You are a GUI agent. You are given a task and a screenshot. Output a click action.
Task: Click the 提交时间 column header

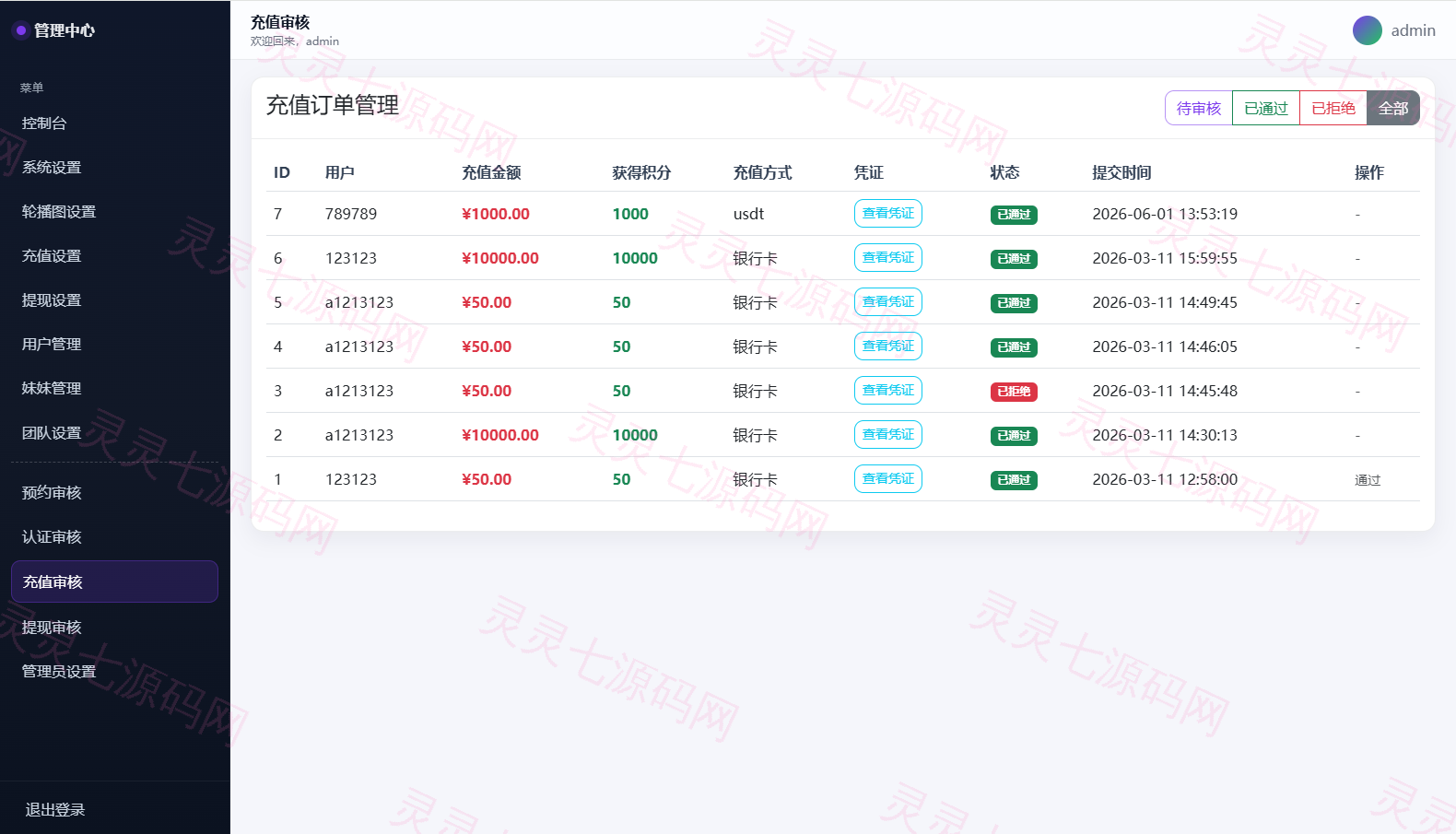(x=1121, y=172)
